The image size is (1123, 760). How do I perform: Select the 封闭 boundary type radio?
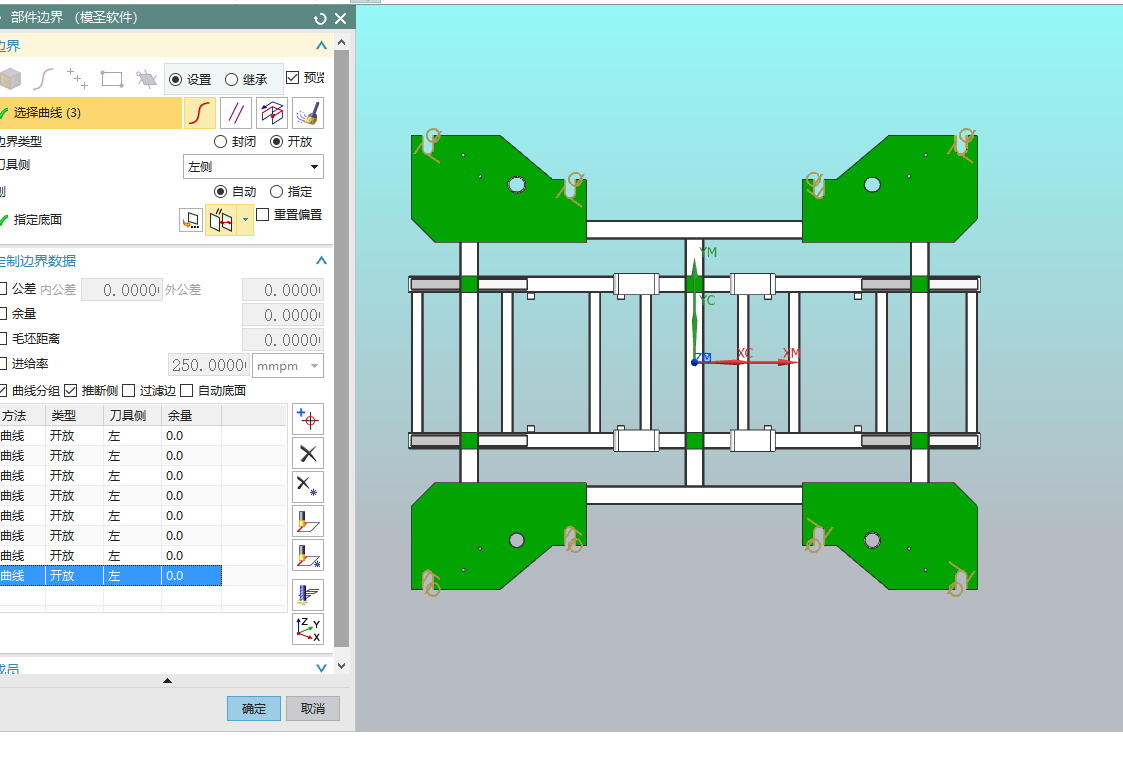(x=221, y=142)
